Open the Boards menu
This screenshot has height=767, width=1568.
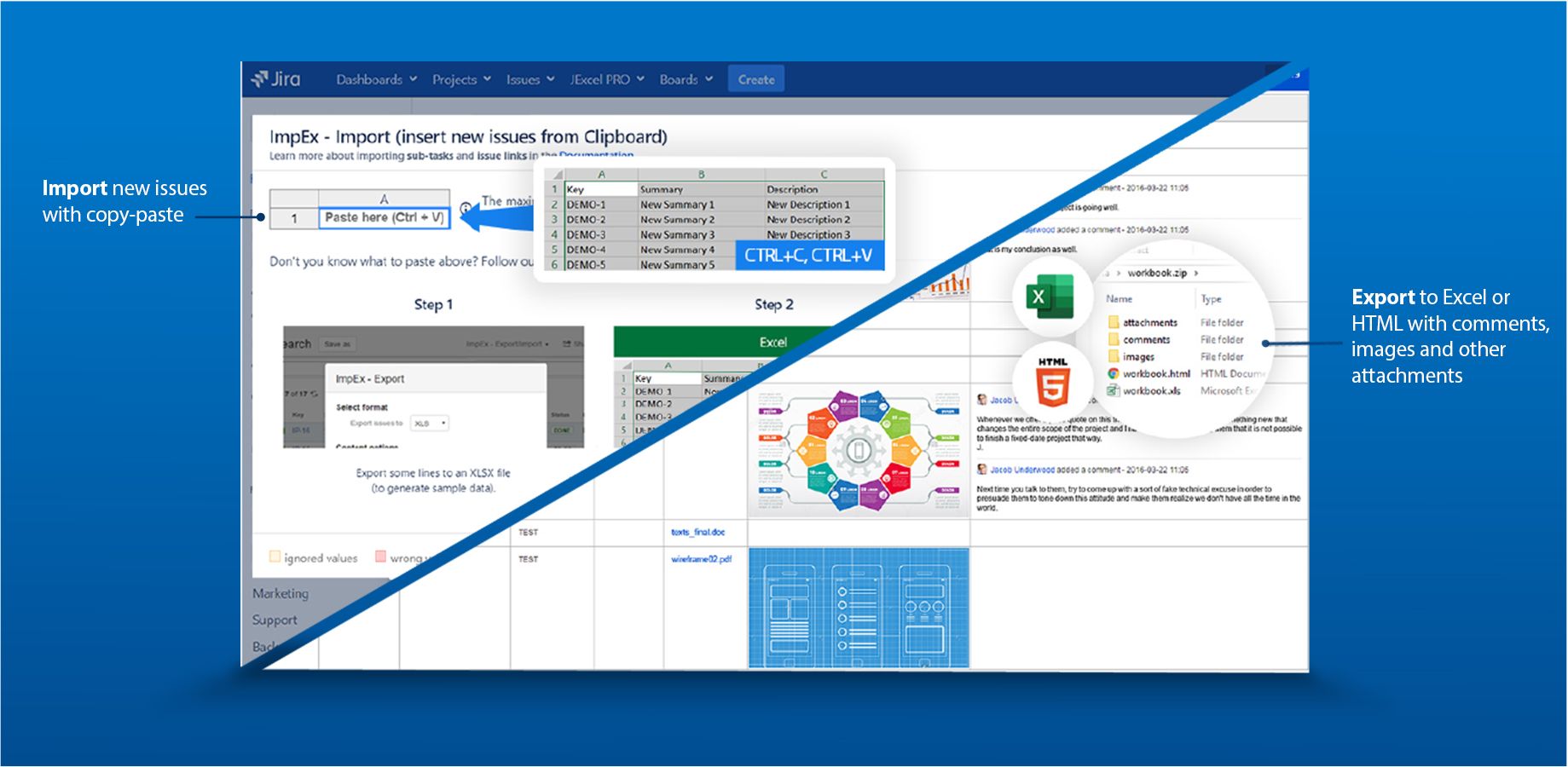[x=686, y=79]
